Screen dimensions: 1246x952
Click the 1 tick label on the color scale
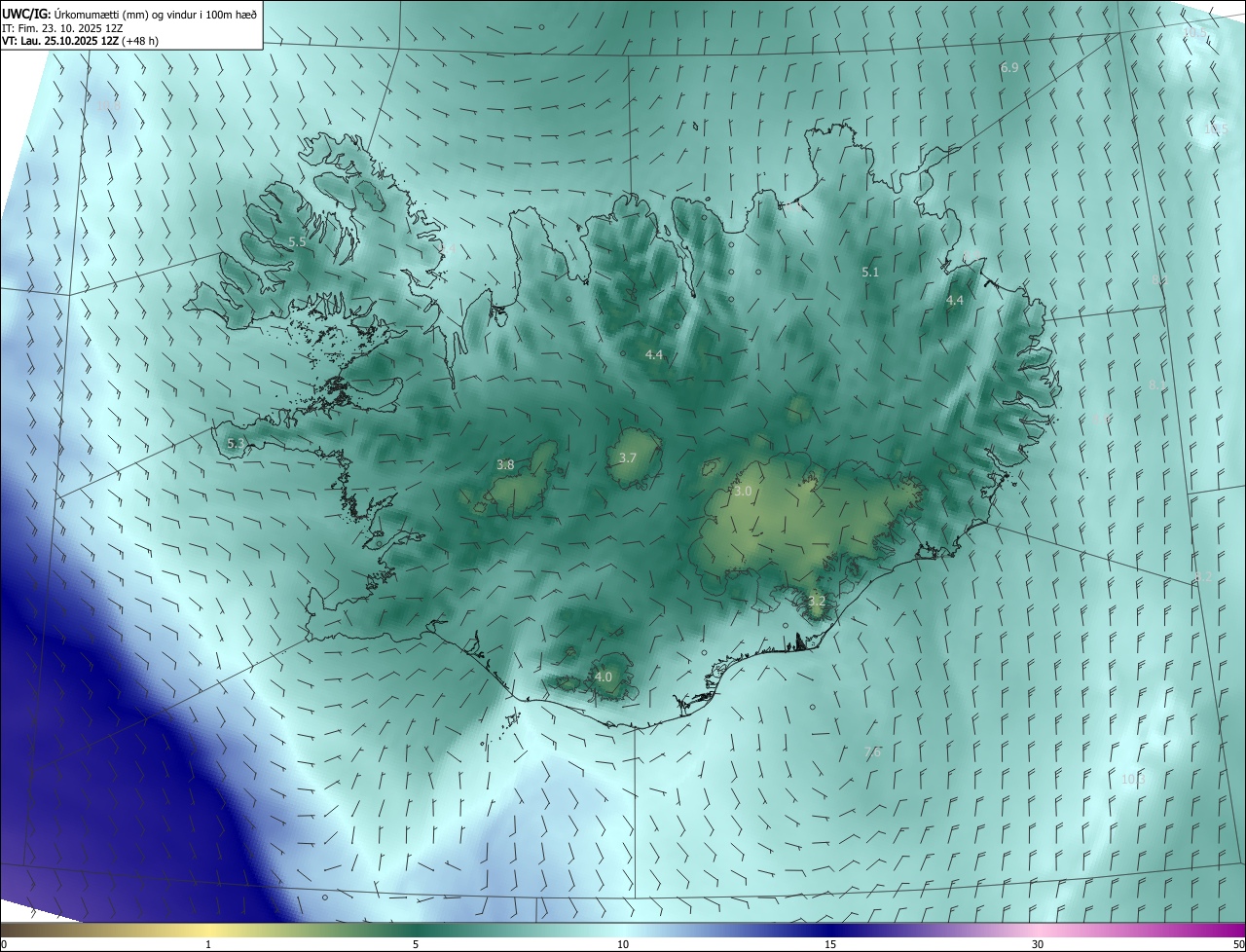click(208, 945)
